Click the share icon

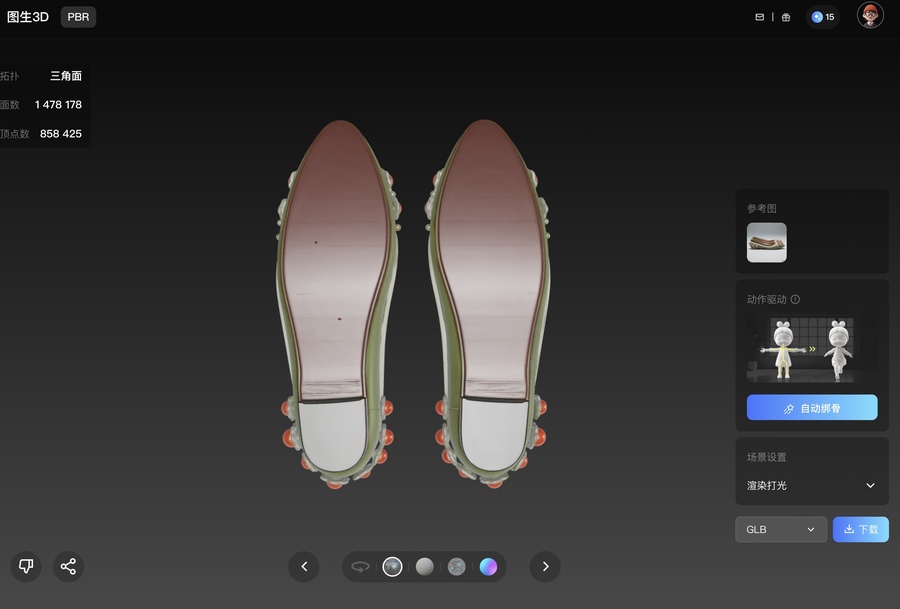(x=68, y=566)
